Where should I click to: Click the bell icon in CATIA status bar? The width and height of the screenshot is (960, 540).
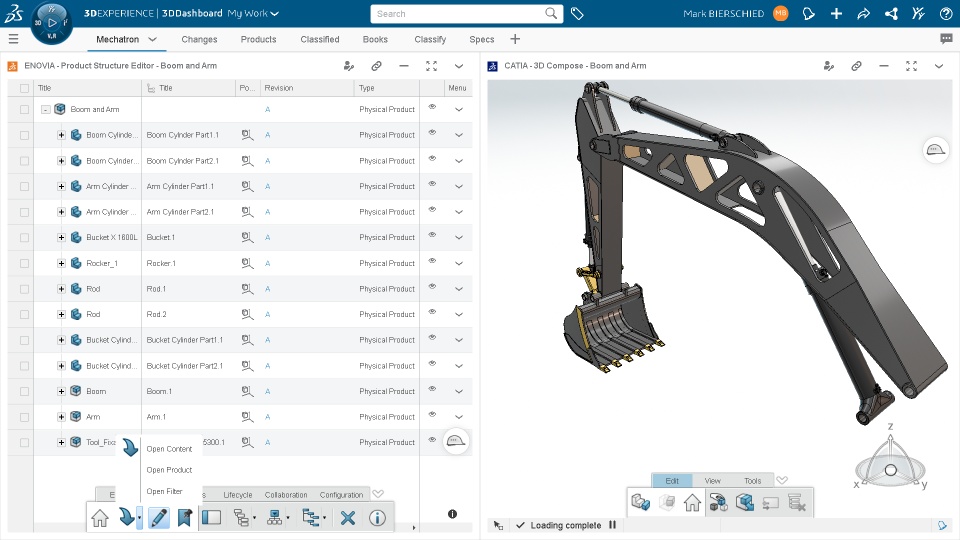(x=942, y=525)
